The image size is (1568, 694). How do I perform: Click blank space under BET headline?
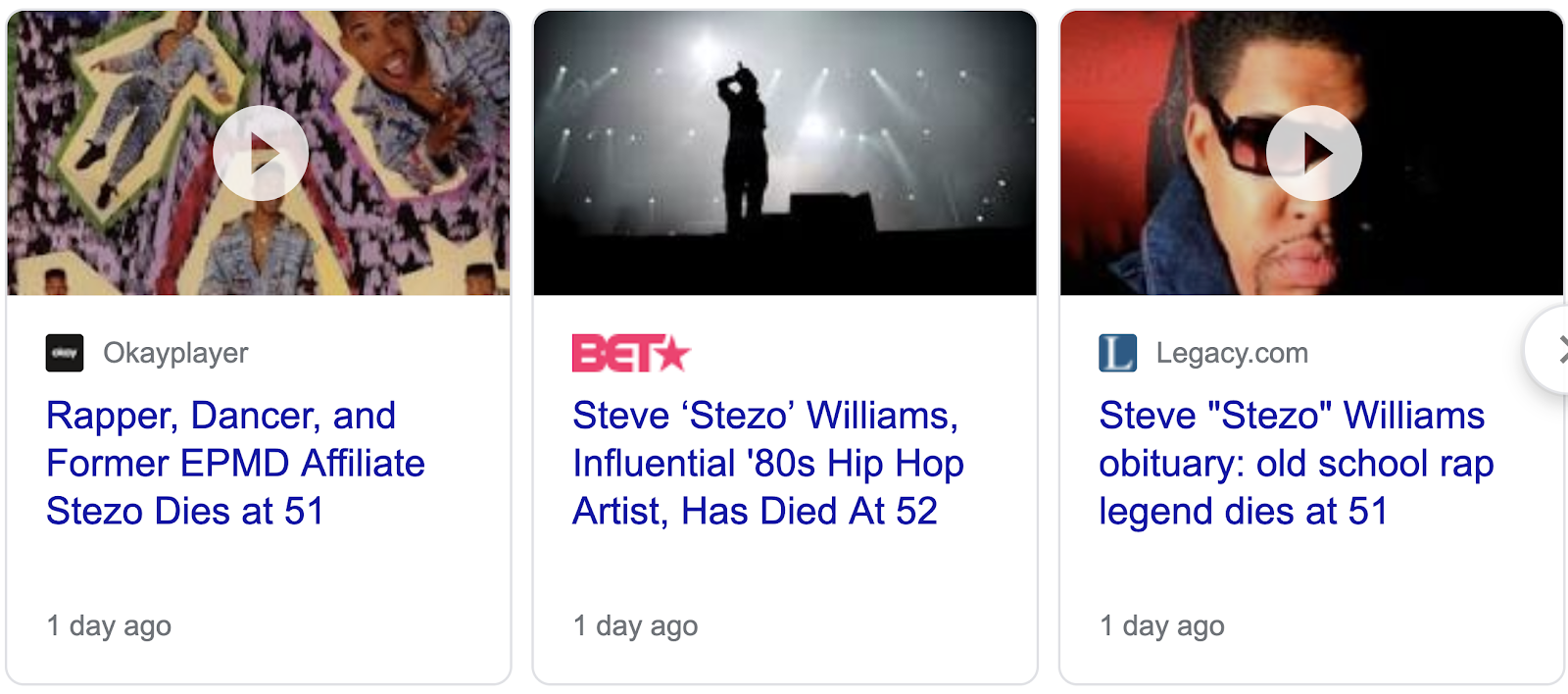coord(784,569)
